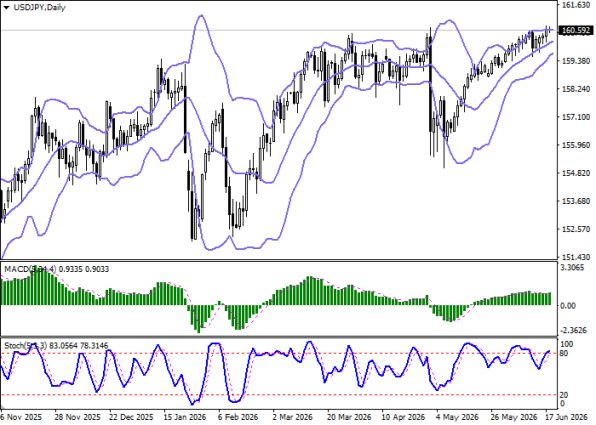This screenshot has height=425, width=596.
Task: Select the Stochastic 20 level label
Action: click(564, 395)
